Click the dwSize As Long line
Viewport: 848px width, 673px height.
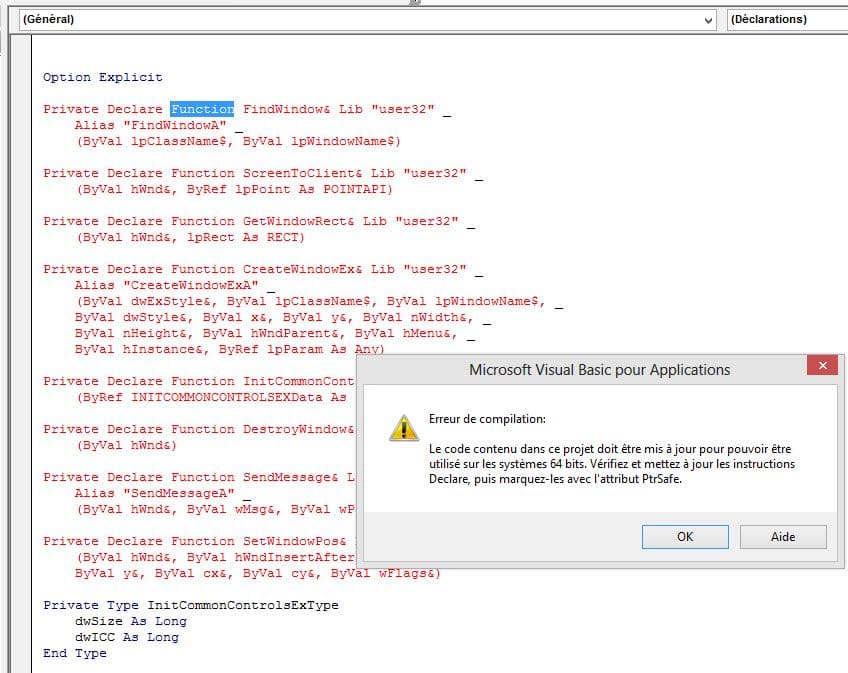click(131, 622)
